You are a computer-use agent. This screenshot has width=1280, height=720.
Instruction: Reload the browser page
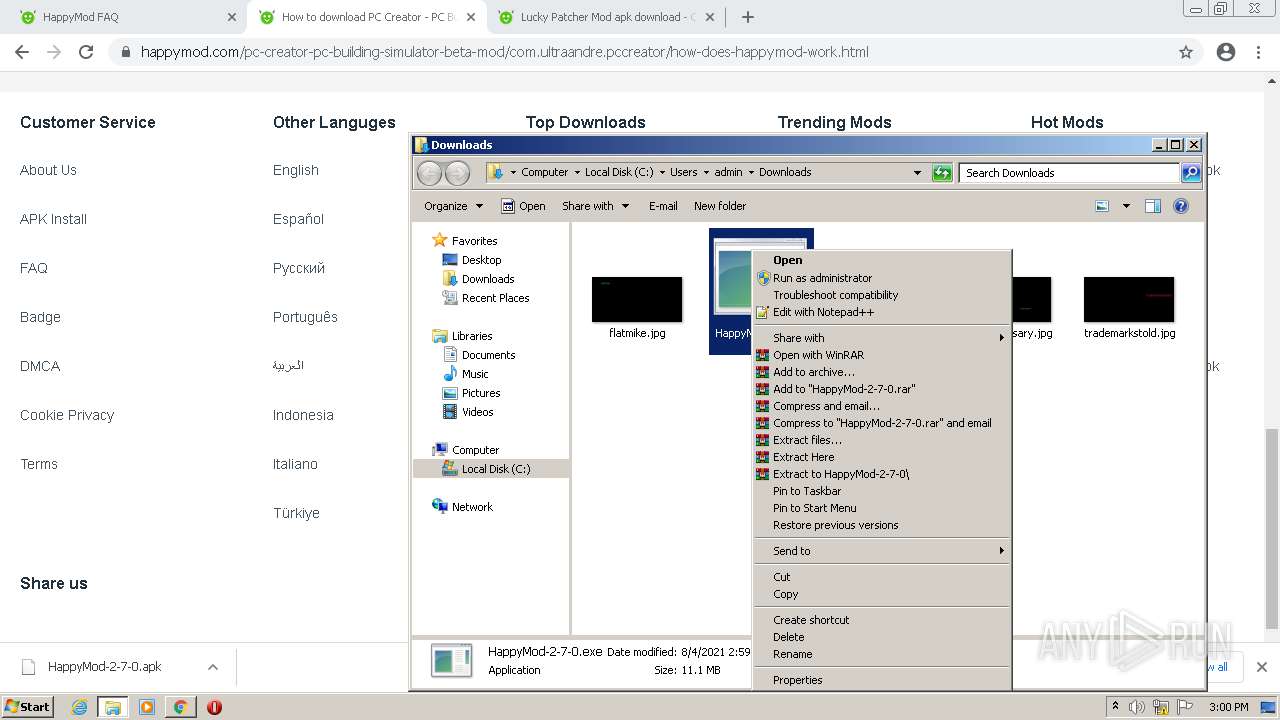tap(86, 52)
